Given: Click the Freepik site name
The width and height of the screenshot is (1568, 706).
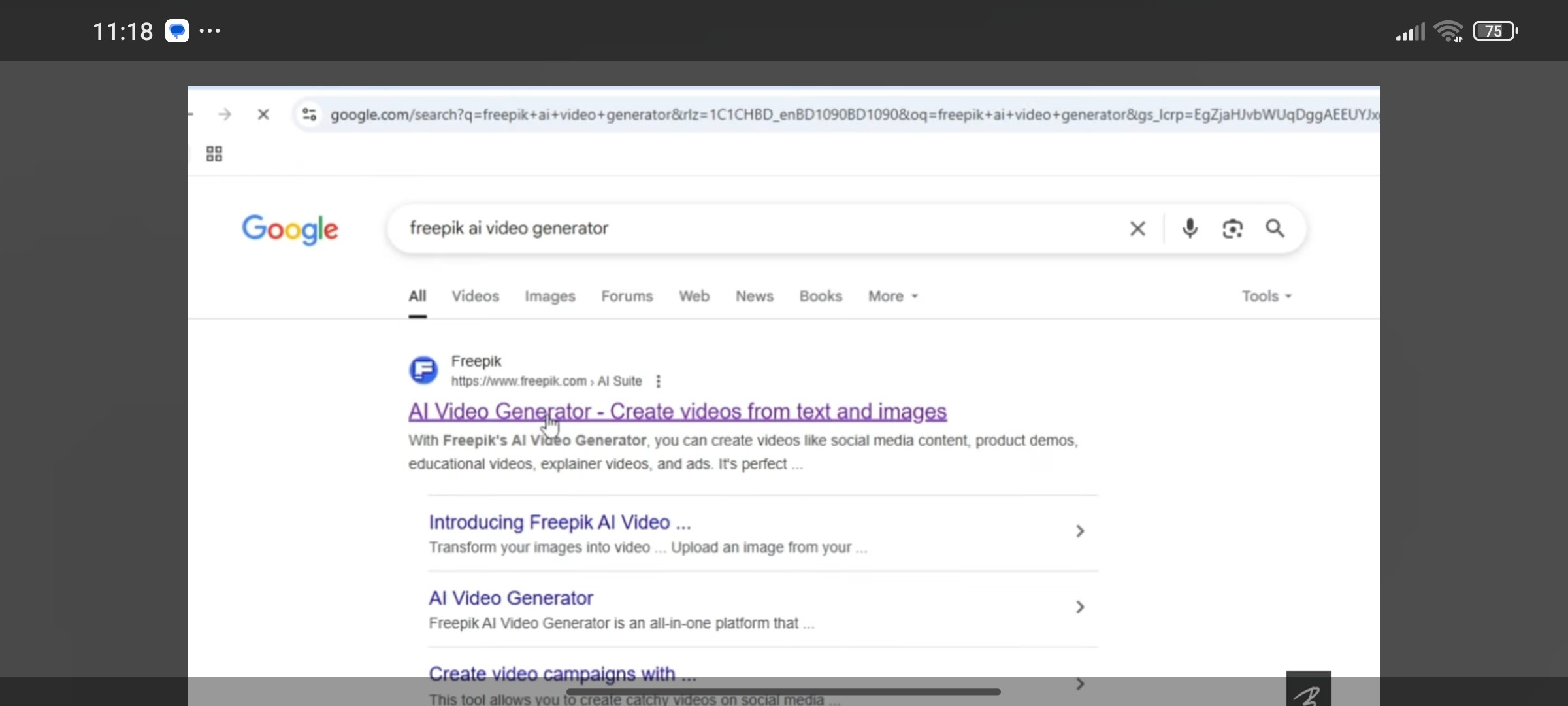Looking at the screenshot, I should pos(476,361).
